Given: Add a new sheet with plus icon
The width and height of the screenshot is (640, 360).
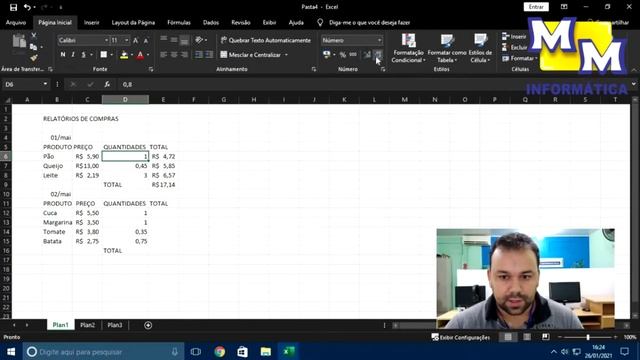Looking at the screenshot, I should 148,325.
